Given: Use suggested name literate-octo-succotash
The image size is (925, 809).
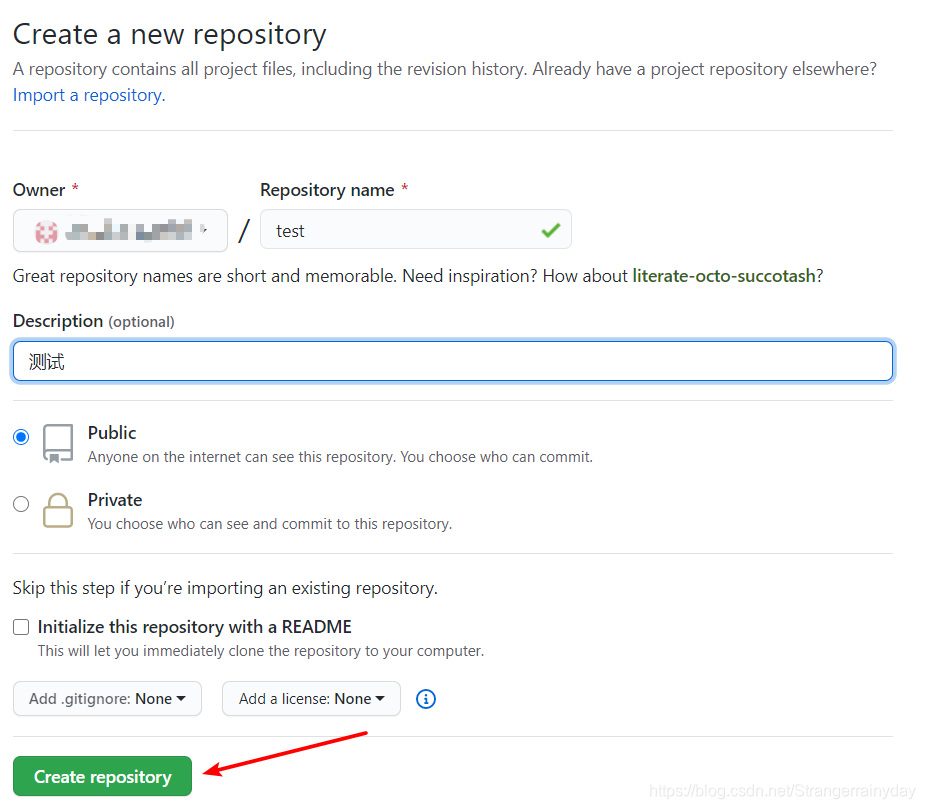Looking at the screenshot, I should coord(724,276).
